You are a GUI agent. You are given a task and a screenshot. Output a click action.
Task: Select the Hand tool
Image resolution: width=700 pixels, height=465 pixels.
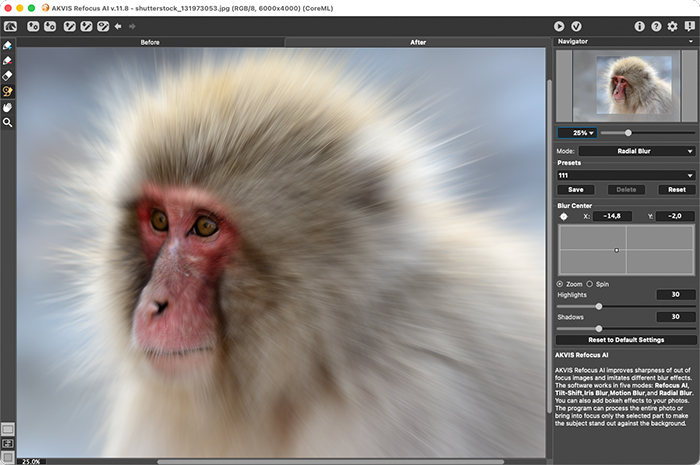point(8,106)
